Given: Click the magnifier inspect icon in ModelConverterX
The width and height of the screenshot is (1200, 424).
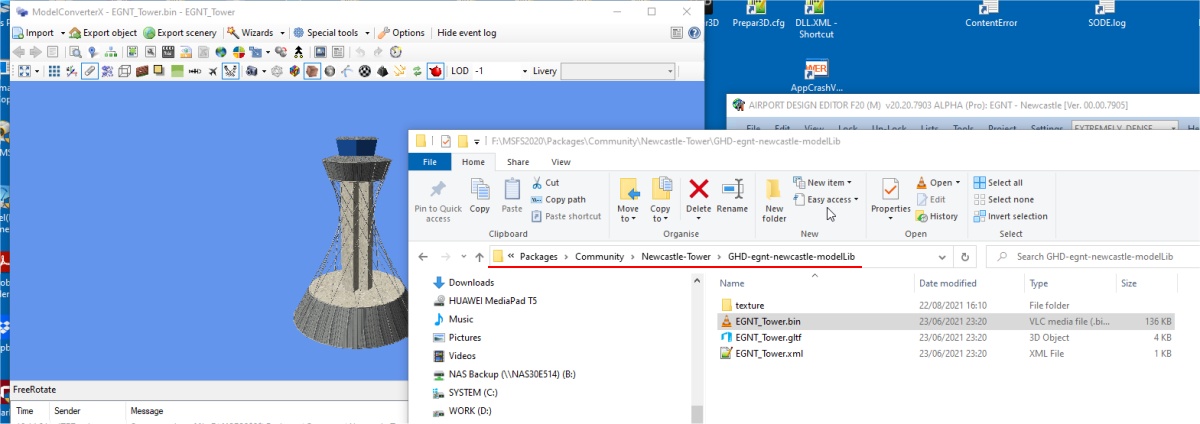Looking at the screenshot, I should click(x=75, y=52).
